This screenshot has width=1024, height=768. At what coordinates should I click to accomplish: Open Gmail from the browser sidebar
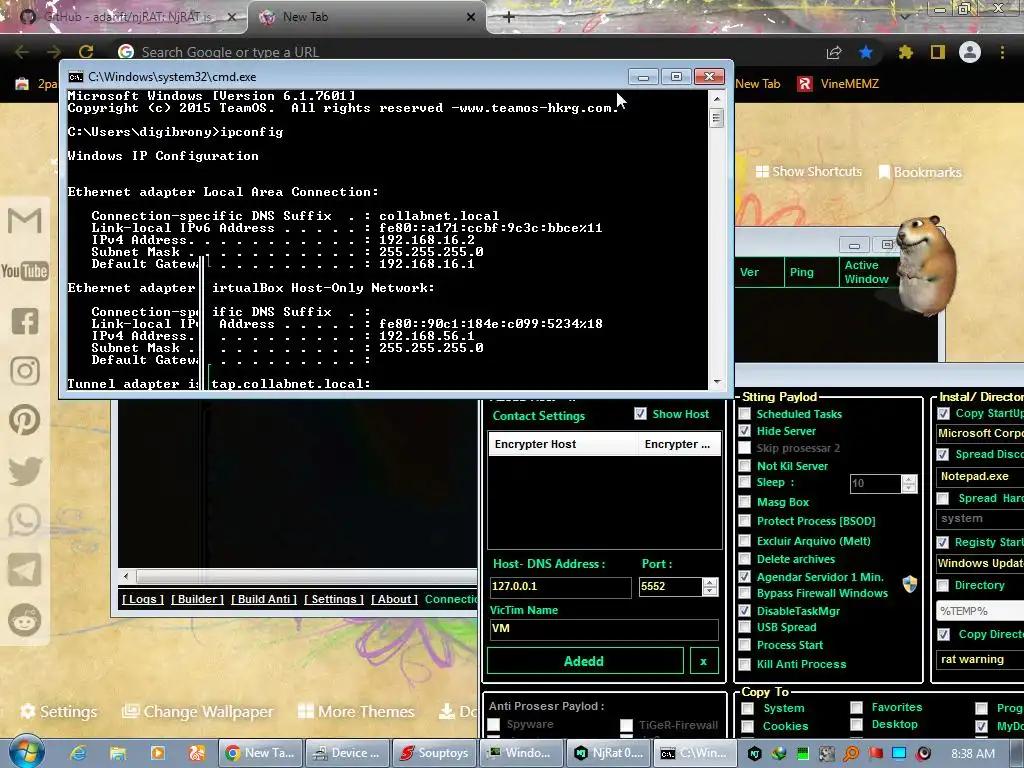tap(25, 220)
